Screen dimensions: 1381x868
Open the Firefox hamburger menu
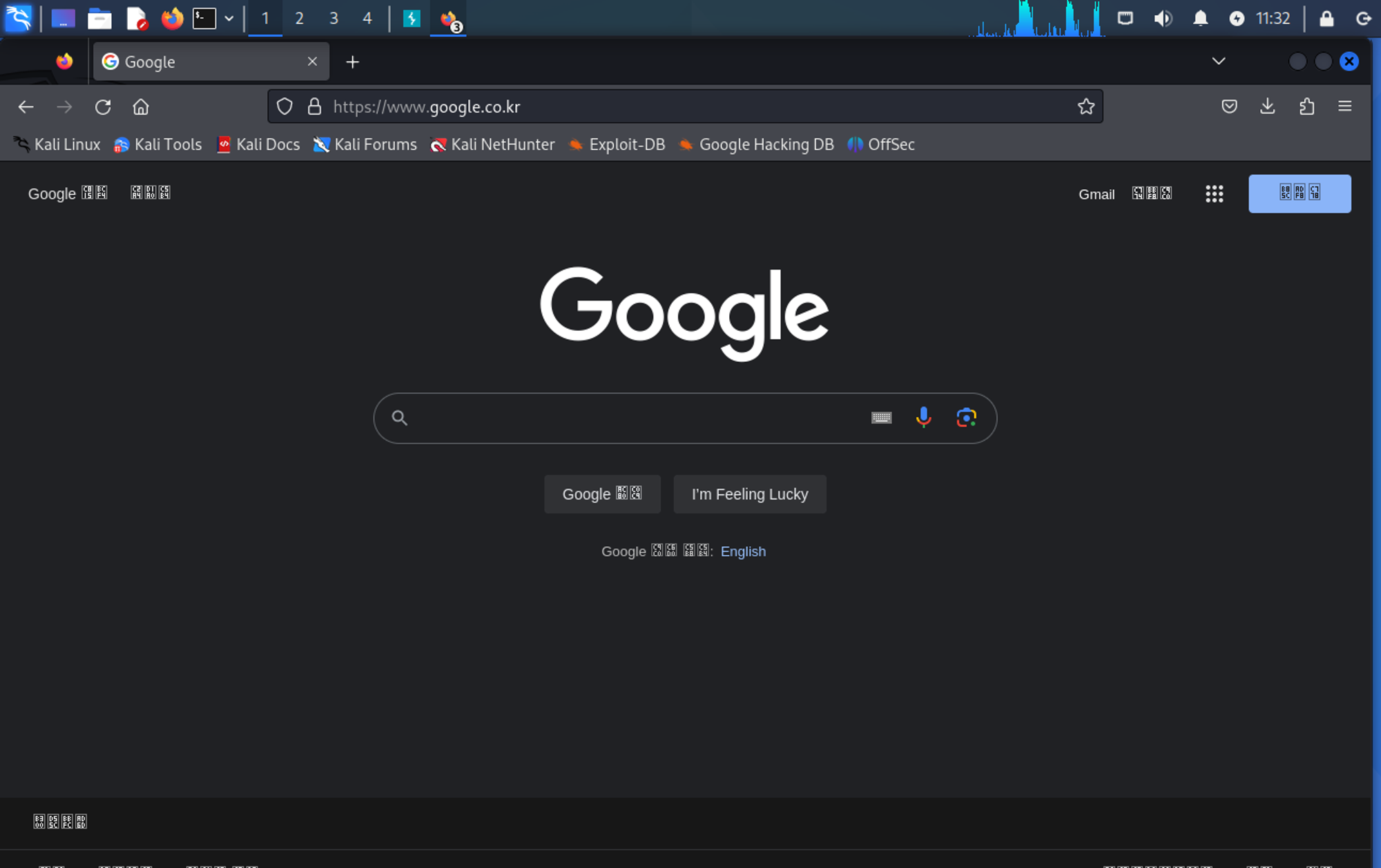click(1344, 106)
